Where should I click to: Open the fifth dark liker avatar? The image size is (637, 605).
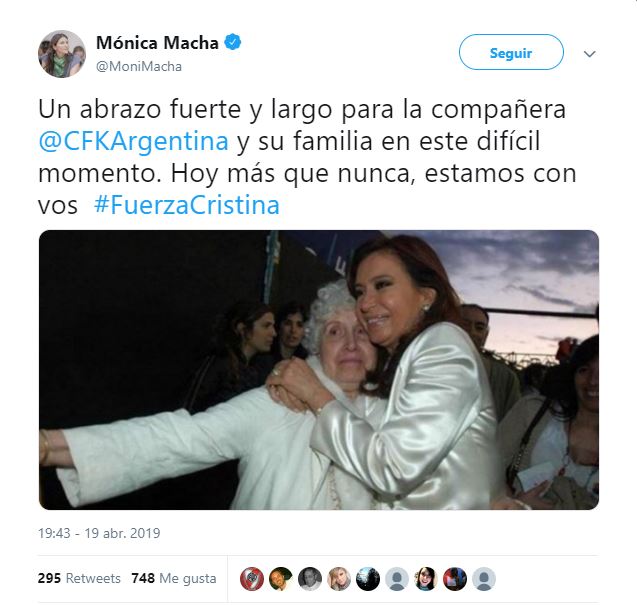pos(368,579)
